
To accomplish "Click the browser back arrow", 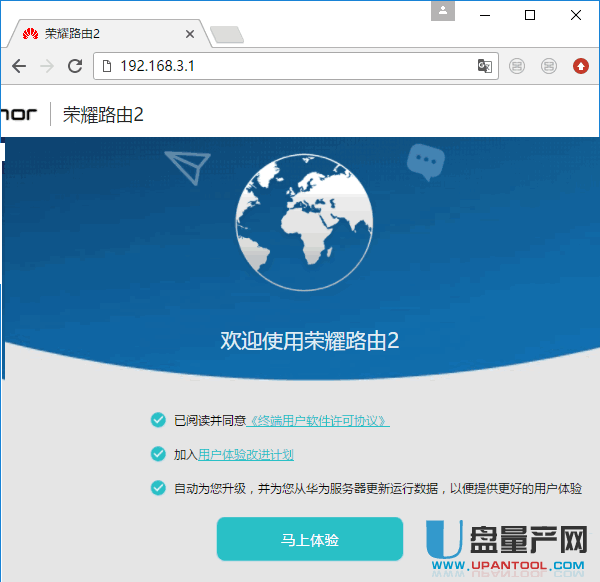I will coord(19,66).
